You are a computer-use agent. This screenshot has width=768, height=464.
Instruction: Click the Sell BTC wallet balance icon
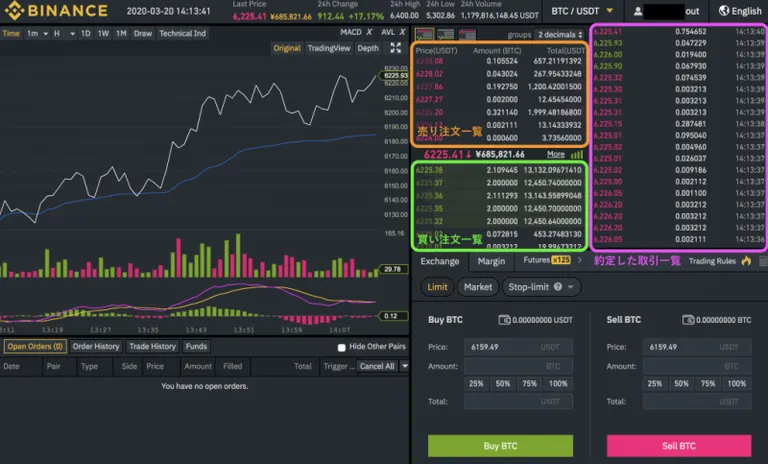point(688,320)
